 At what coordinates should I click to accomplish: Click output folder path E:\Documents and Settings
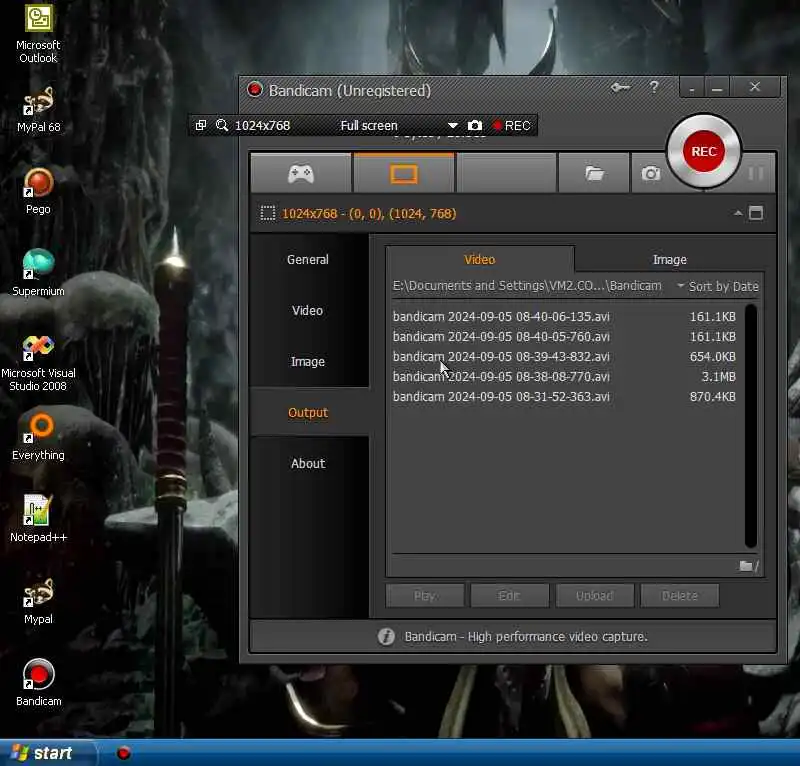pos(527,286)
